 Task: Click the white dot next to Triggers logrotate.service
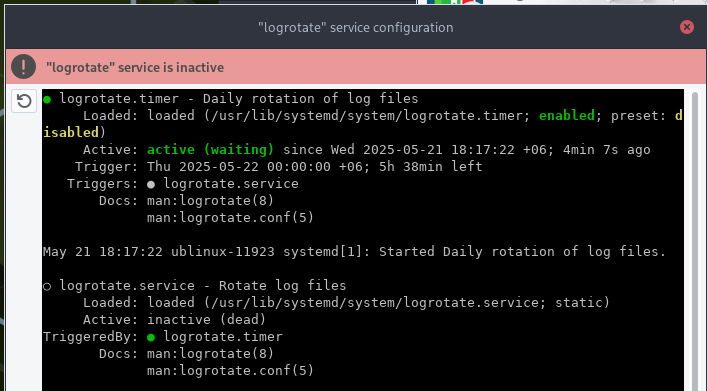coord(151,184)
